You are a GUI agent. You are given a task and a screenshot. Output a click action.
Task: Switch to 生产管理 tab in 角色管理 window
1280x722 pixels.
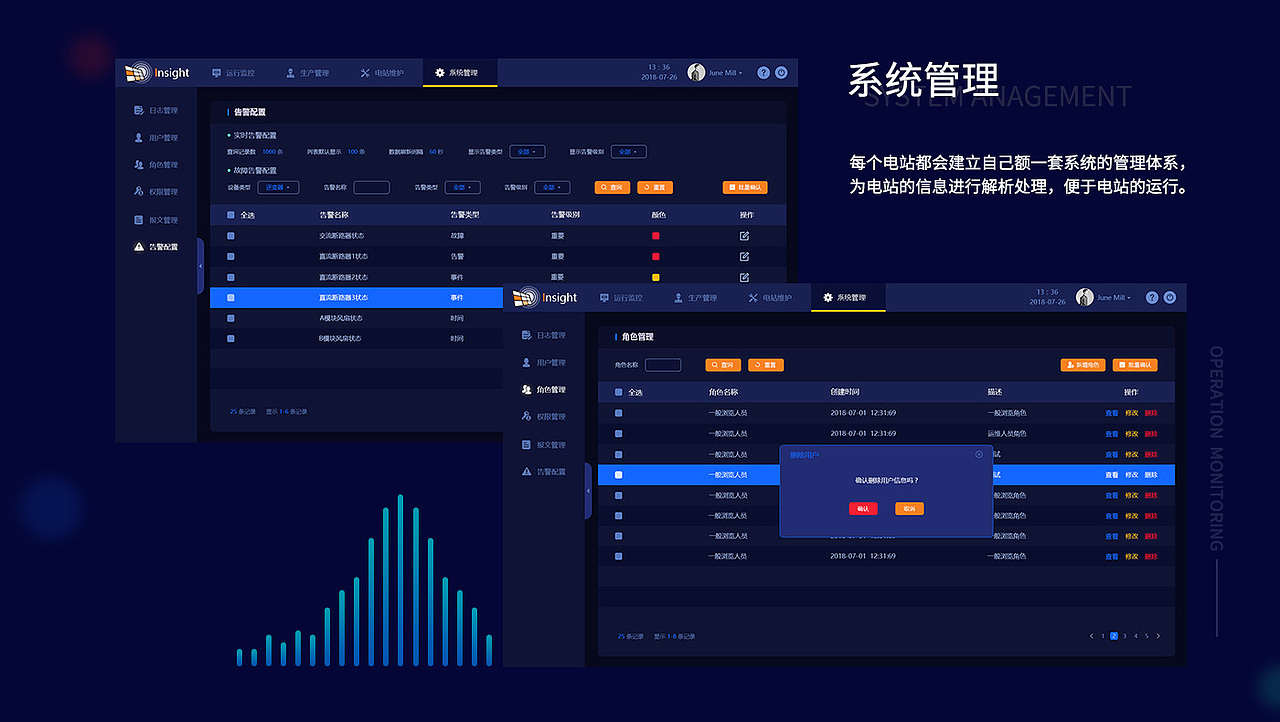[x=695, y=298]
